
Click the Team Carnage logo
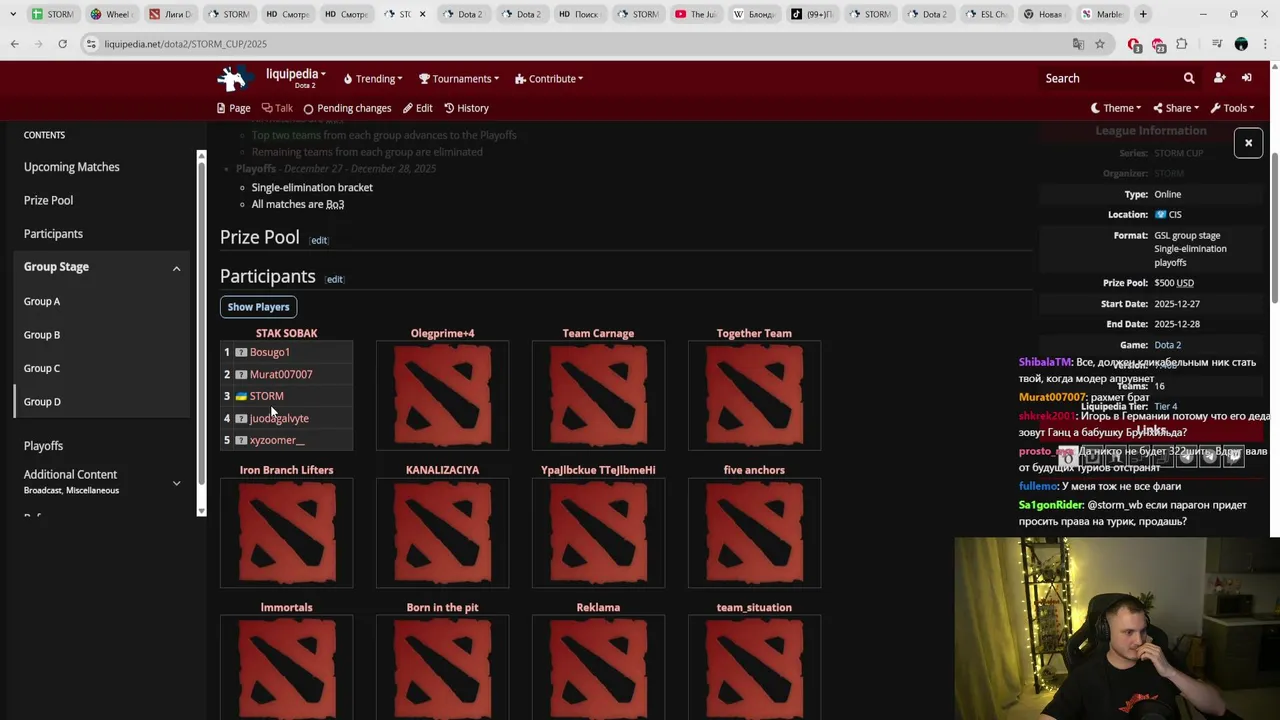[598, 395]
